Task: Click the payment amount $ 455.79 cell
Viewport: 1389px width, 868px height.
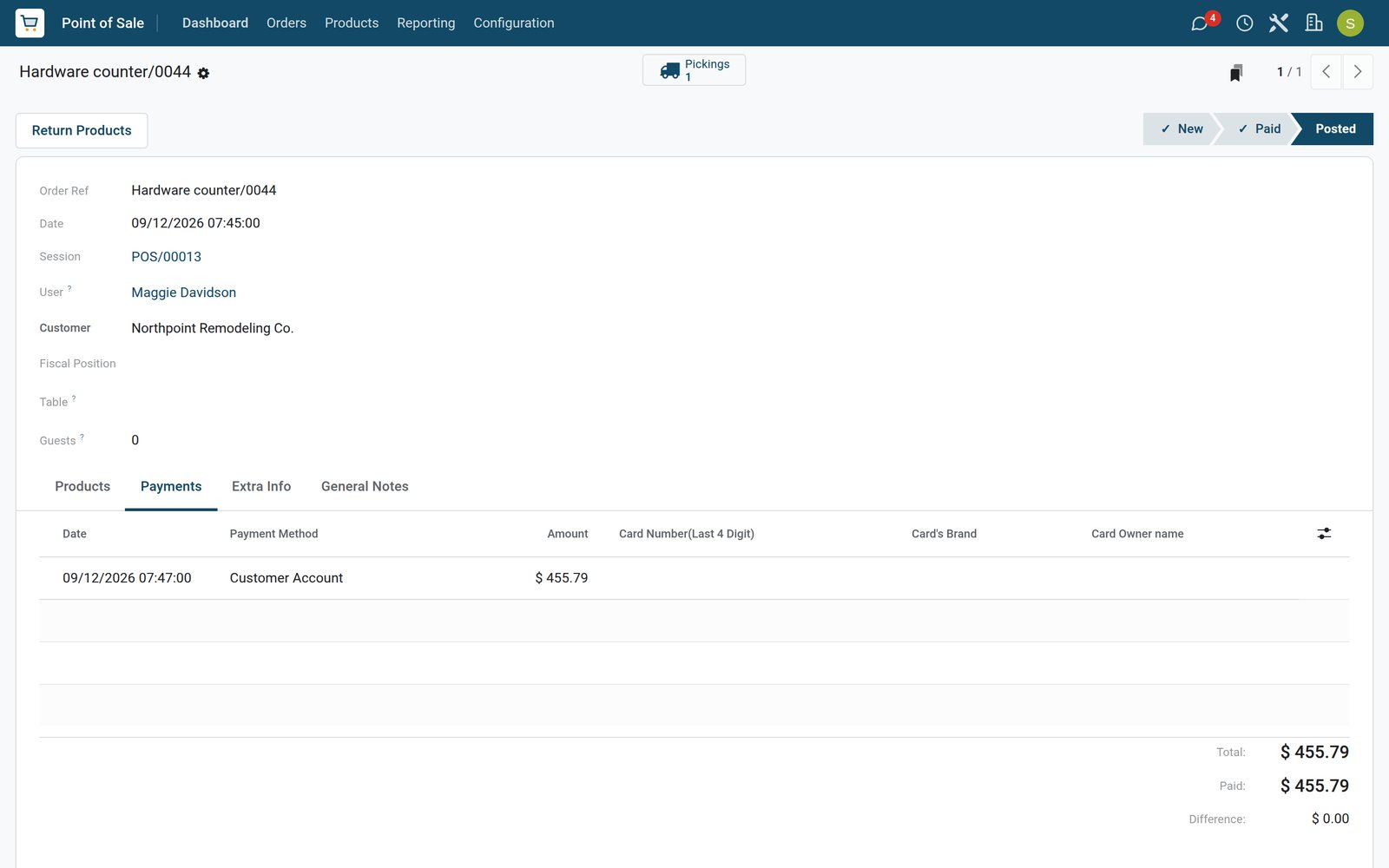Action: tap(562, 578)
